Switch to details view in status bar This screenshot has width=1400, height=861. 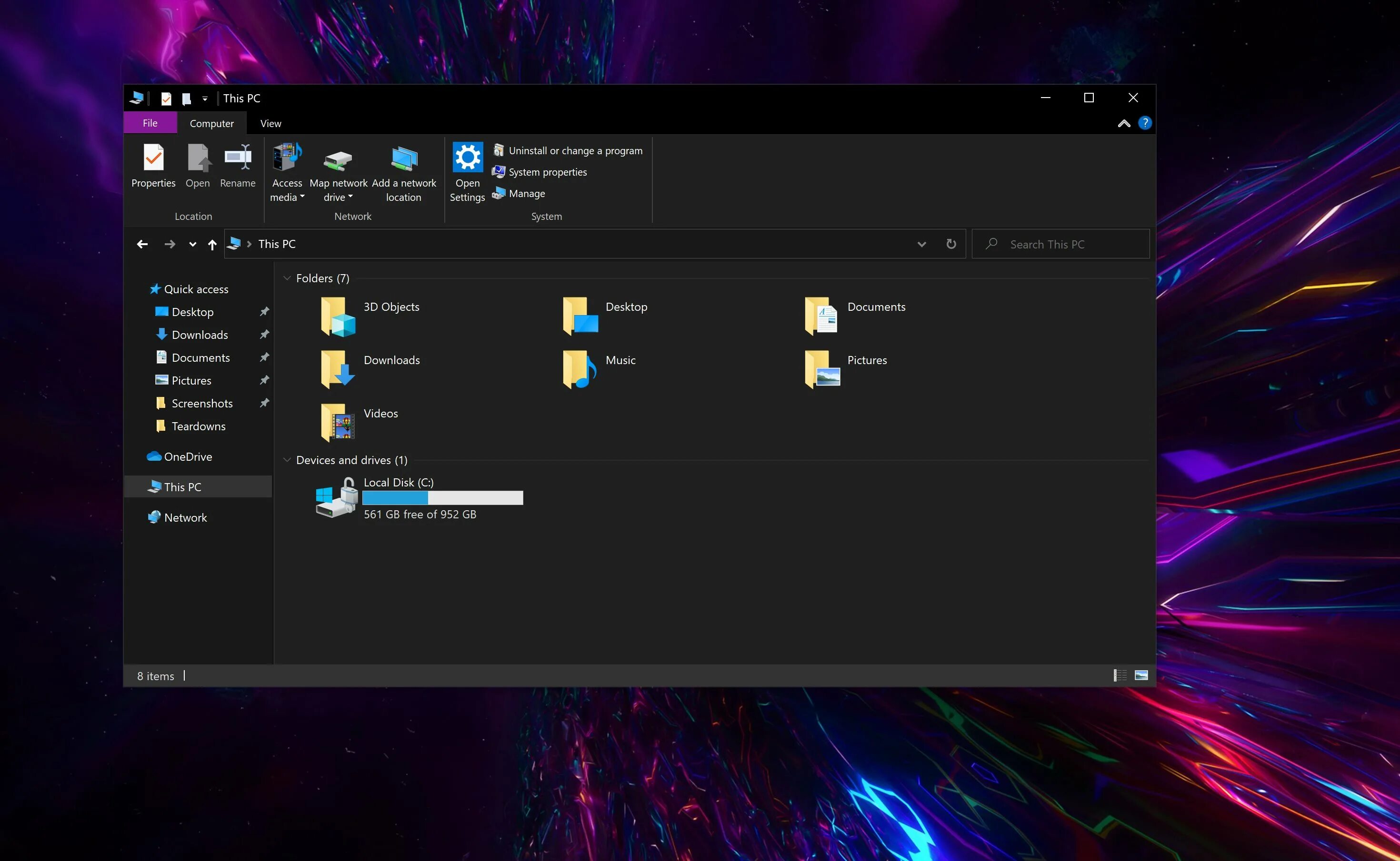pos(1120,675)
